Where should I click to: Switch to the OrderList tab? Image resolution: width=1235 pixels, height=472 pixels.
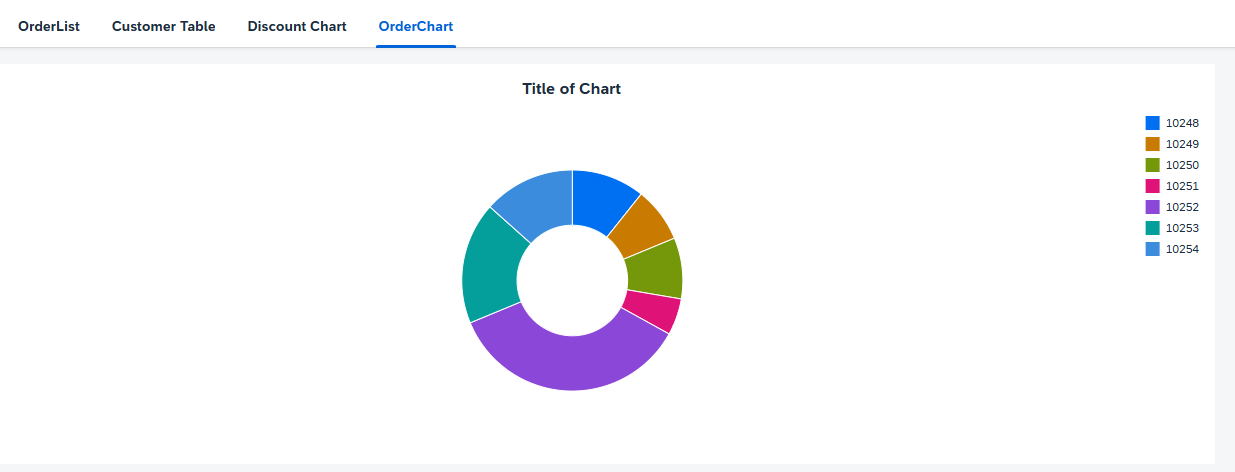pyautogui.click(x=49, y=27)
